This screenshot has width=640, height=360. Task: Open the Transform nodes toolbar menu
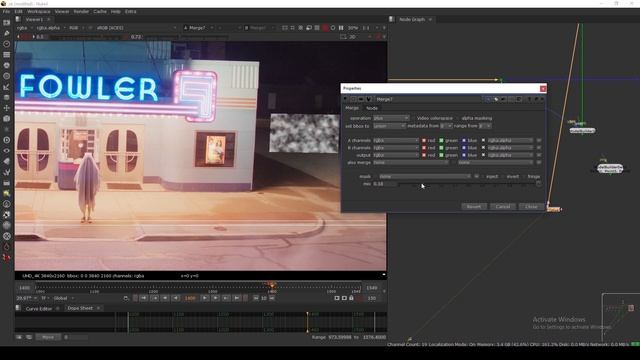point(7,108)
